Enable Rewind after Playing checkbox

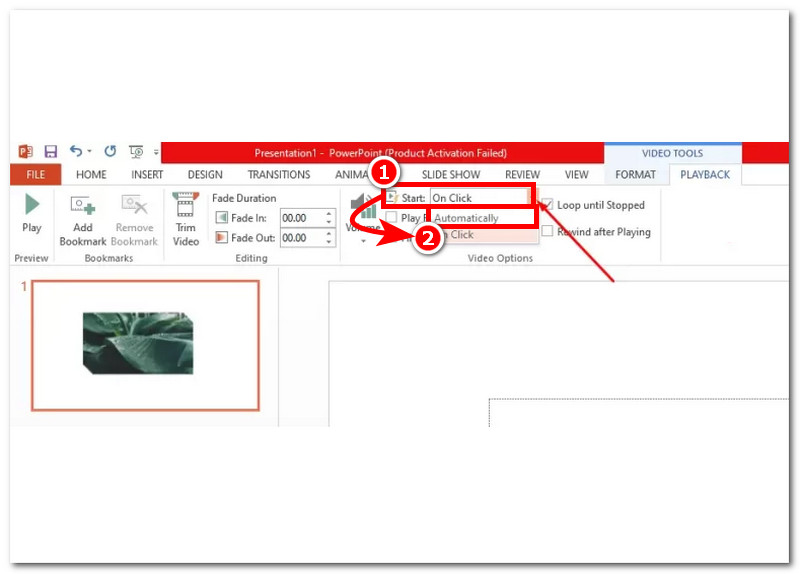pos(547,231)
